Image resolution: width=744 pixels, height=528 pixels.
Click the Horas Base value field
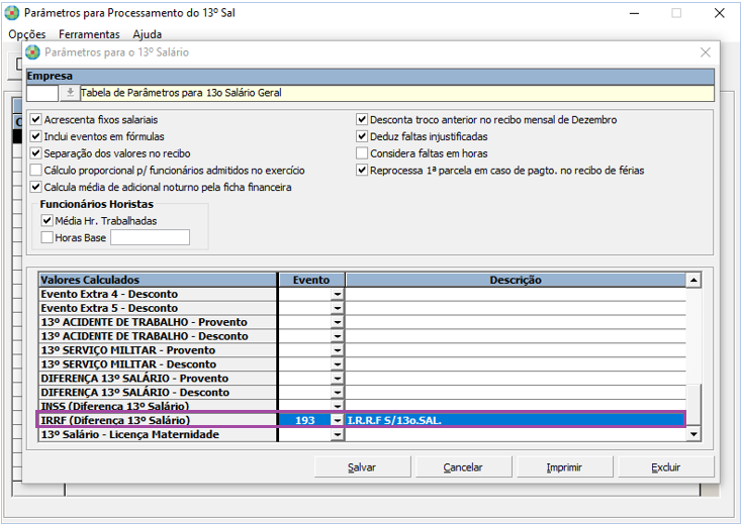[x=150, y=237]
